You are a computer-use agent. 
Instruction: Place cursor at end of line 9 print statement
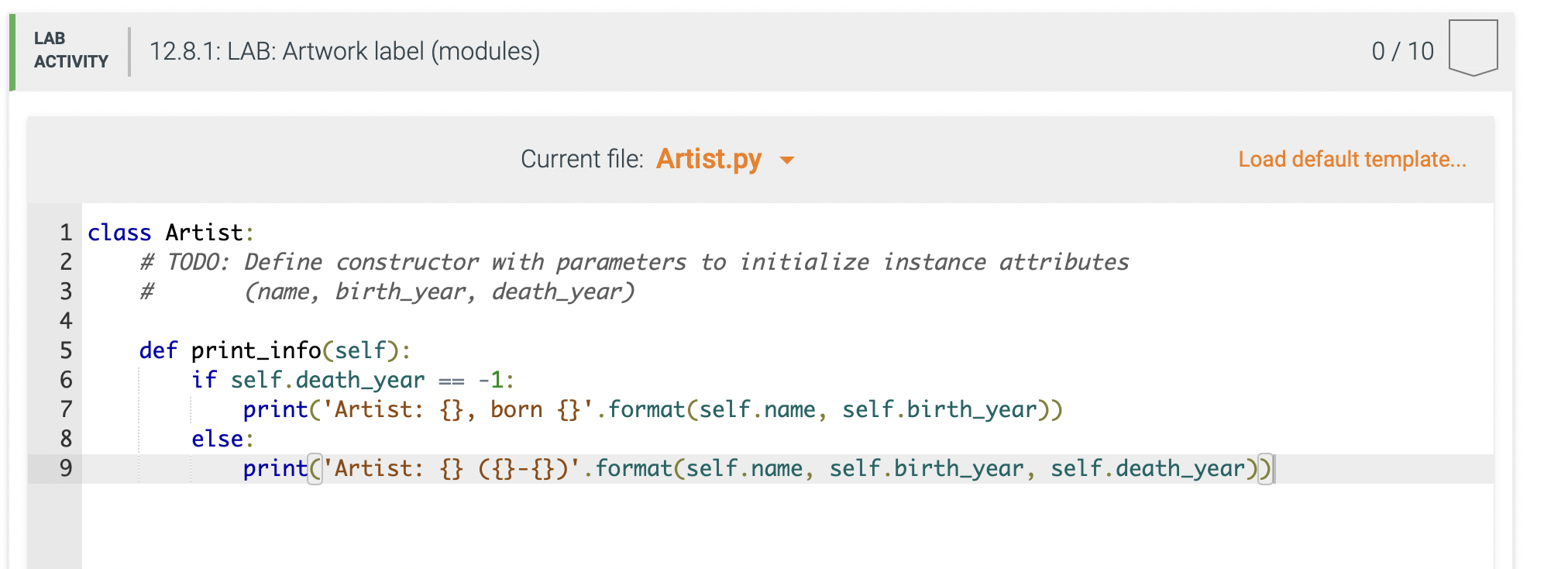coord(1274,468)
